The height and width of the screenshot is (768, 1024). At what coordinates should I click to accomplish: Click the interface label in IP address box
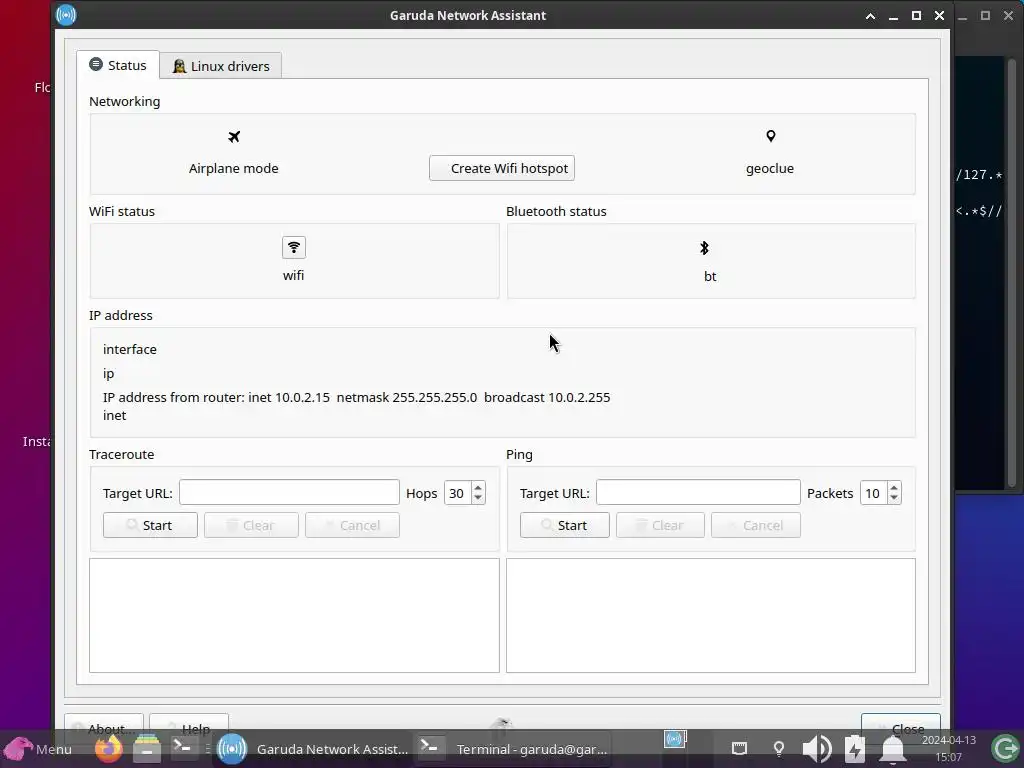(x=130, y=349)
